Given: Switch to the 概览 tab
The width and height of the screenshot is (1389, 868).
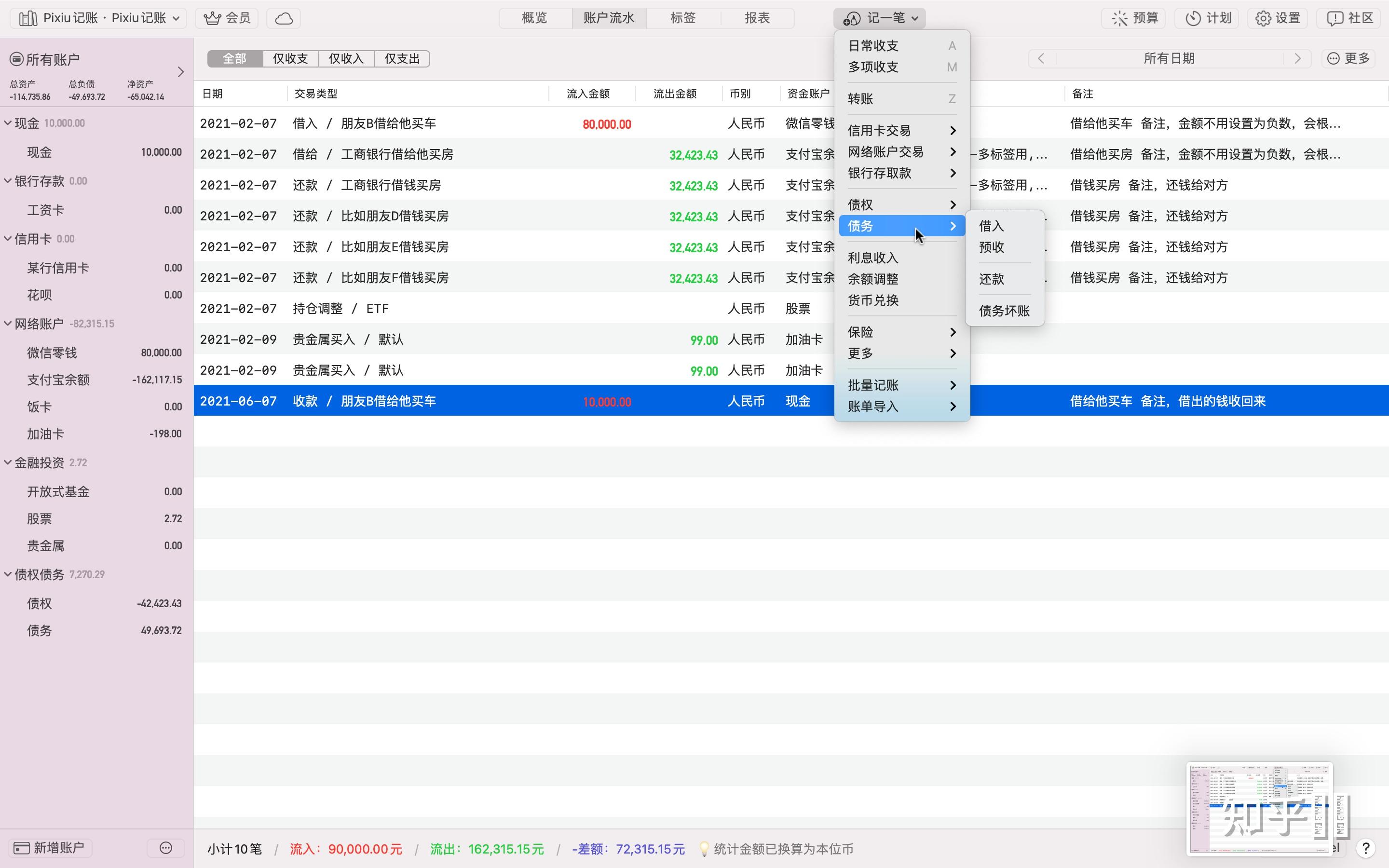Looking at the screenshot, I should 535,18.
